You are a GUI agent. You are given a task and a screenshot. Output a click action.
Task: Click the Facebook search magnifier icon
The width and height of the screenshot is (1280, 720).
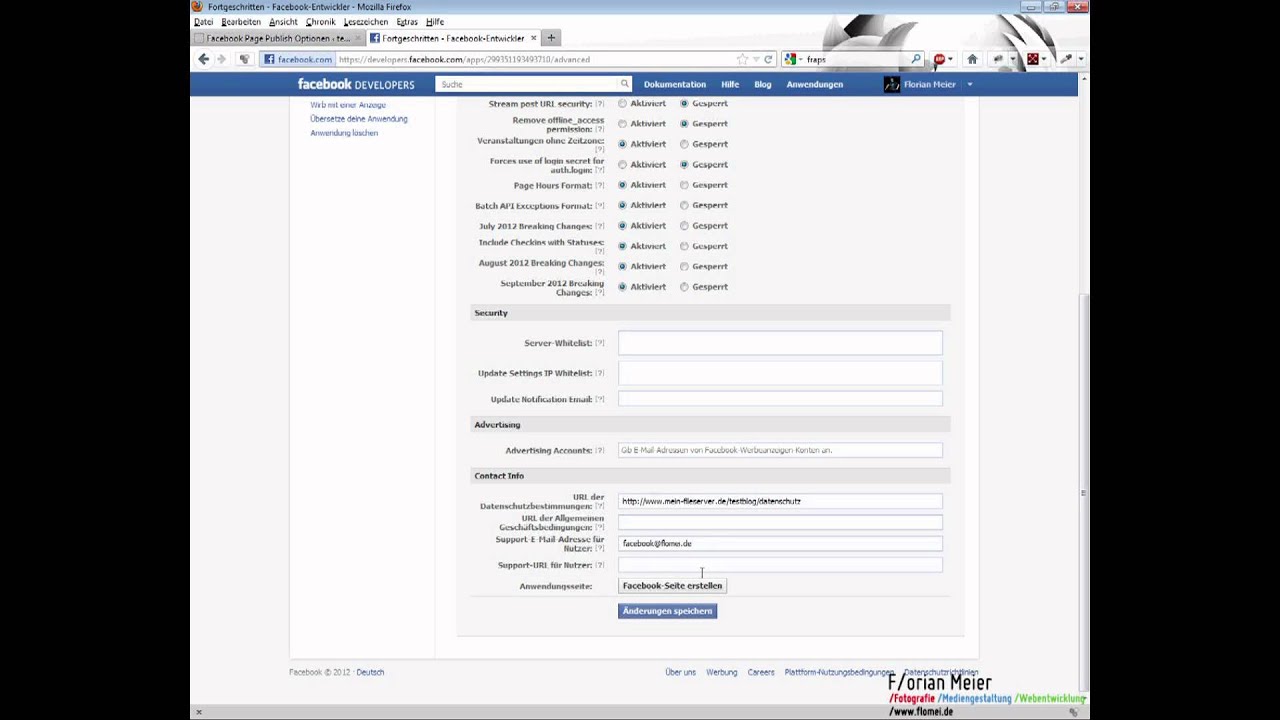click(625, 84)
